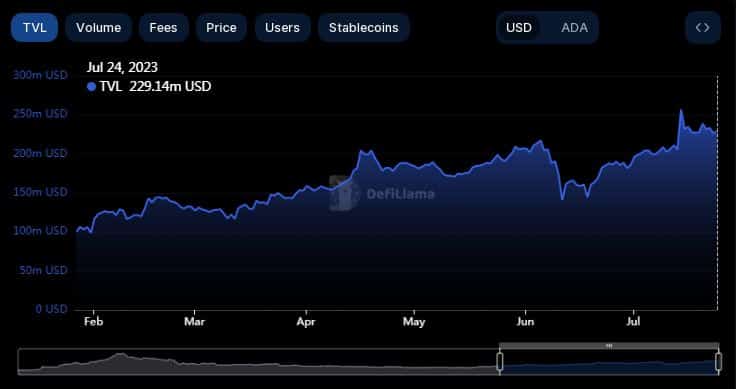Click the dashed cursor line at chart end
This screenshot has width=736, height=389.
[x=717, y=192]
